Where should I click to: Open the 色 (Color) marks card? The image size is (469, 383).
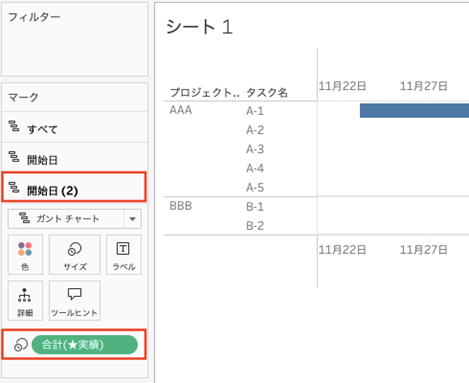[x=25, y=255]
